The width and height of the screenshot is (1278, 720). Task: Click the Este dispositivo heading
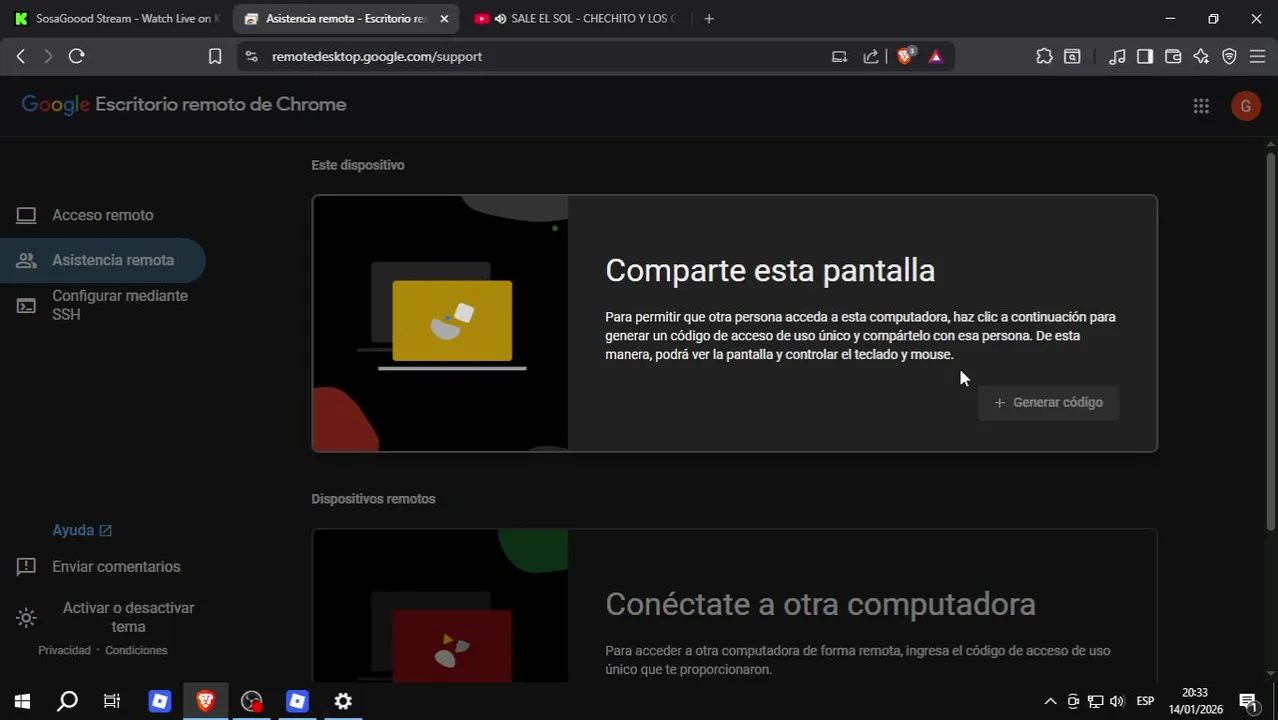point(358,165)
